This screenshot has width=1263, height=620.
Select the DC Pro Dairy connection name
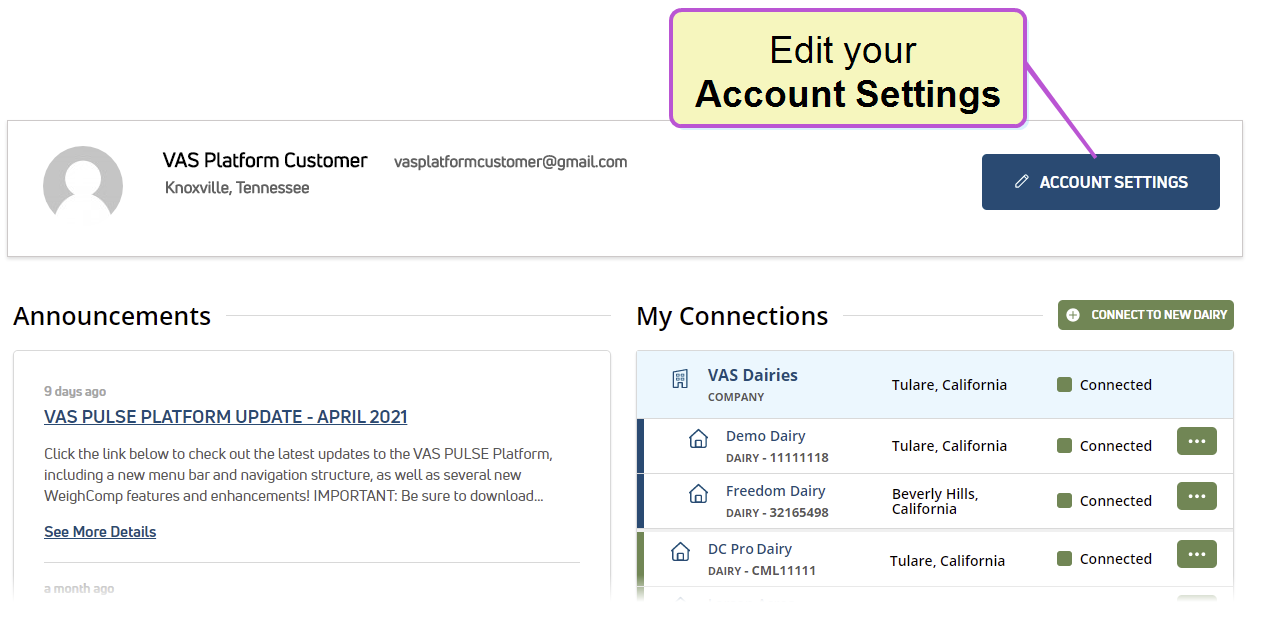pos(750,549)
